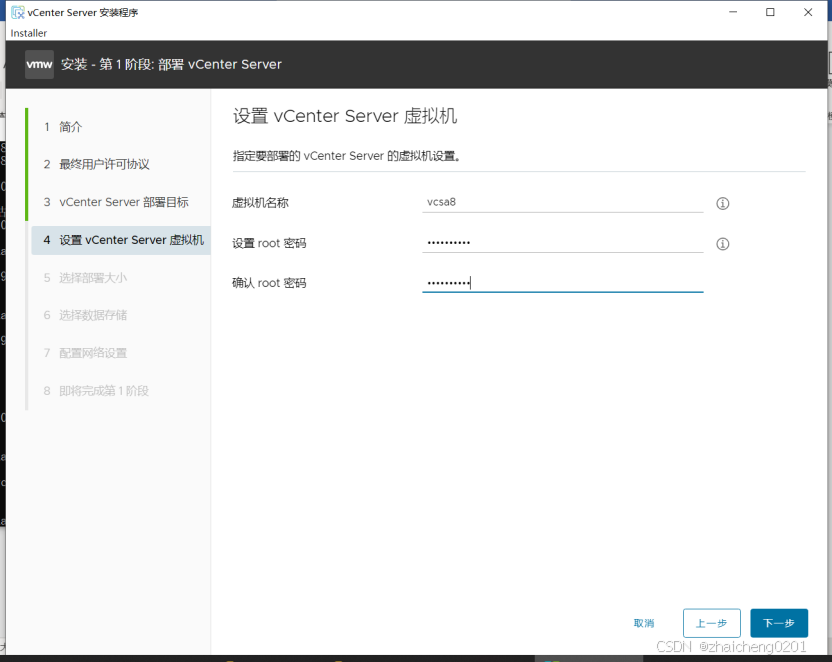Screen dimensions: 832x662
Task: Maximize the installer window
Action: tap(770, 12)
